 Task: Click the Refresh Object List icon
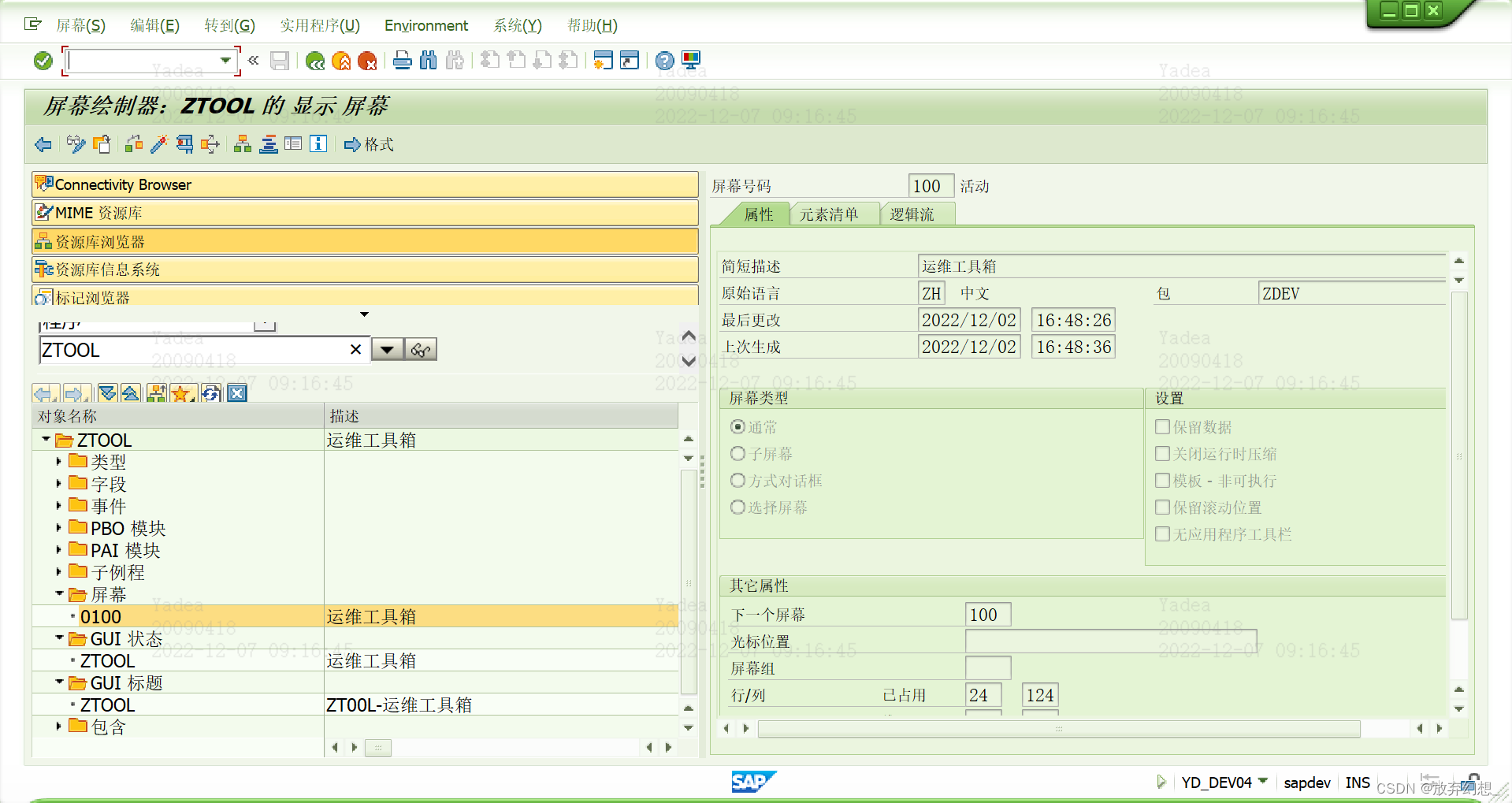click(x=211, y=393)
